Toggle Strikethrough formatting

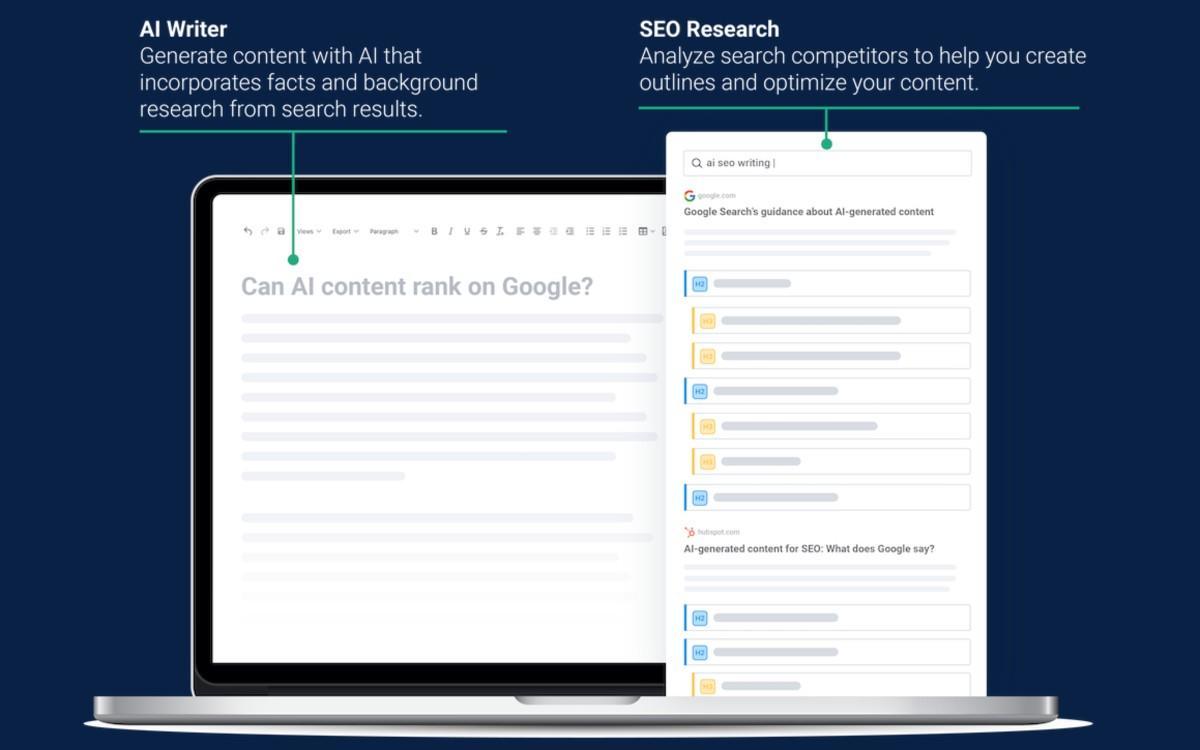tap(484, 231)
